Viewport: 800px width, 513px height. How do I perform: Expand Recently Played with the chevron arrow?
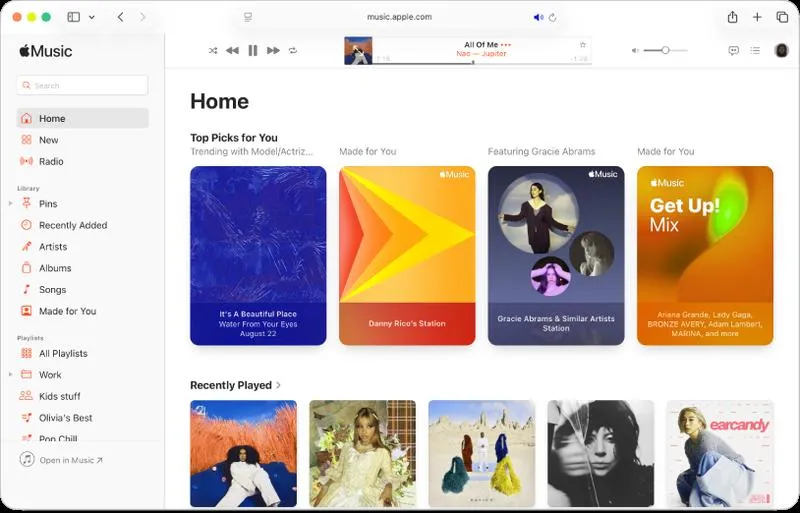coord(279,385)
